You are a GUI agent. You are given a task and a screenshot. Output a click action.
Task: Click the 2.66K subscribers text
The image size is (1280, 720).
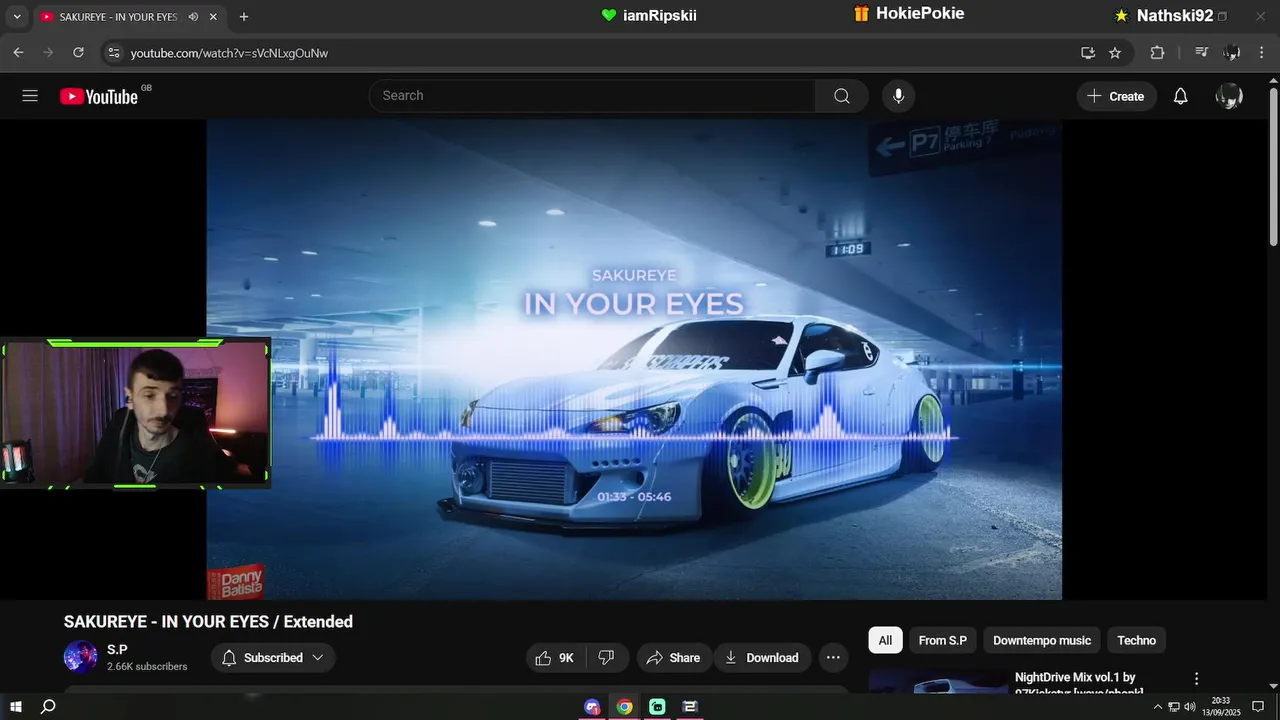pyautogui.click(x=147, y=666)
